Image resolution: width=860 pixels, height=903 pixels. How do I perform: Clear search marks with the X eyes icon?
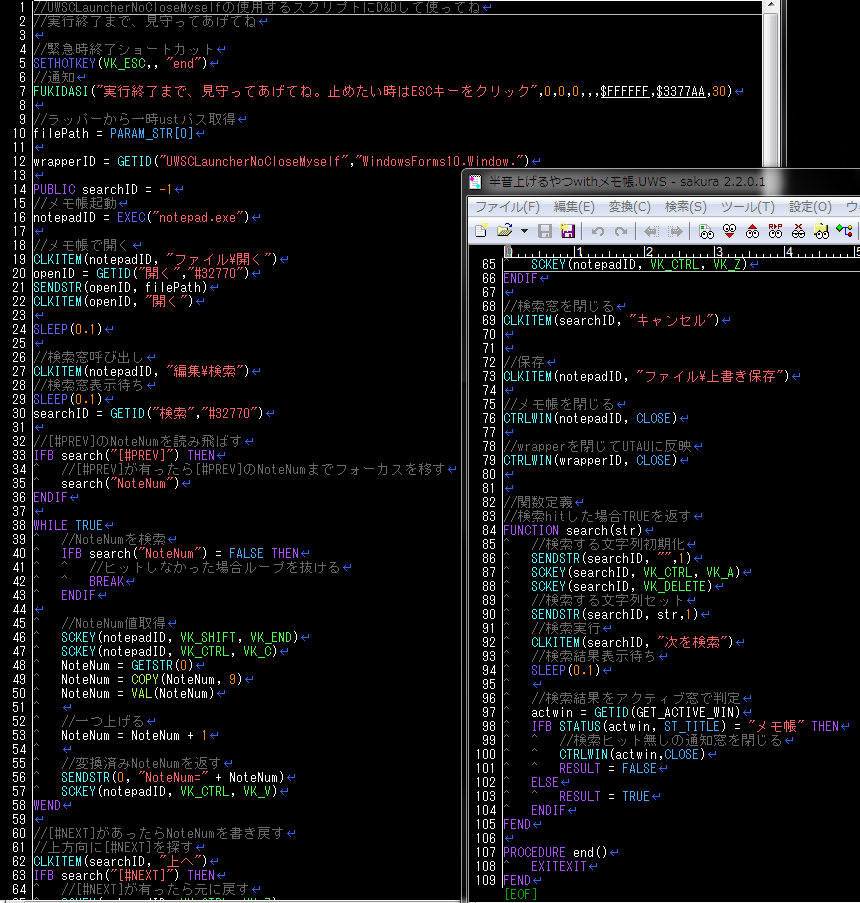pyautogui.click(x=798, y=232)
